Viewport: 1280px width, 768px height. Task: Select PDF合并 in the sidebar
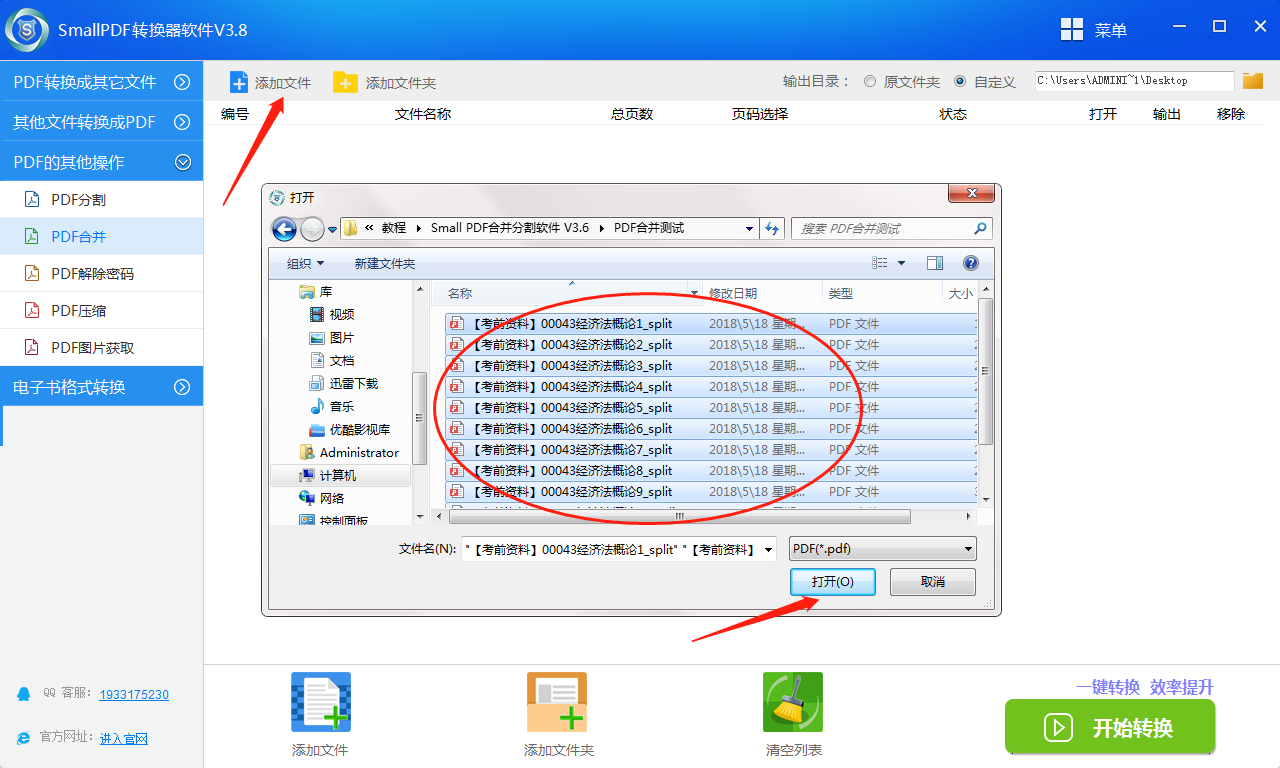101,236
